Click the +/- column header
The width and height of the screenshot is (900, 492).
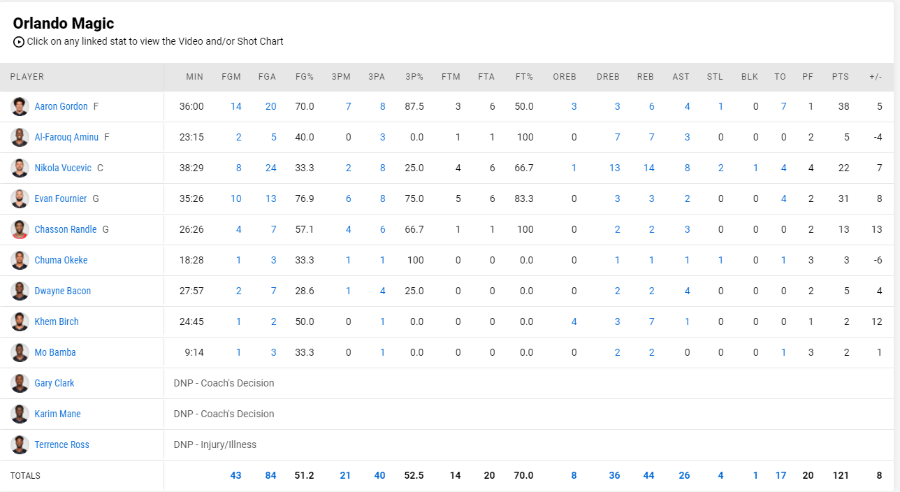tap(875, 76)
